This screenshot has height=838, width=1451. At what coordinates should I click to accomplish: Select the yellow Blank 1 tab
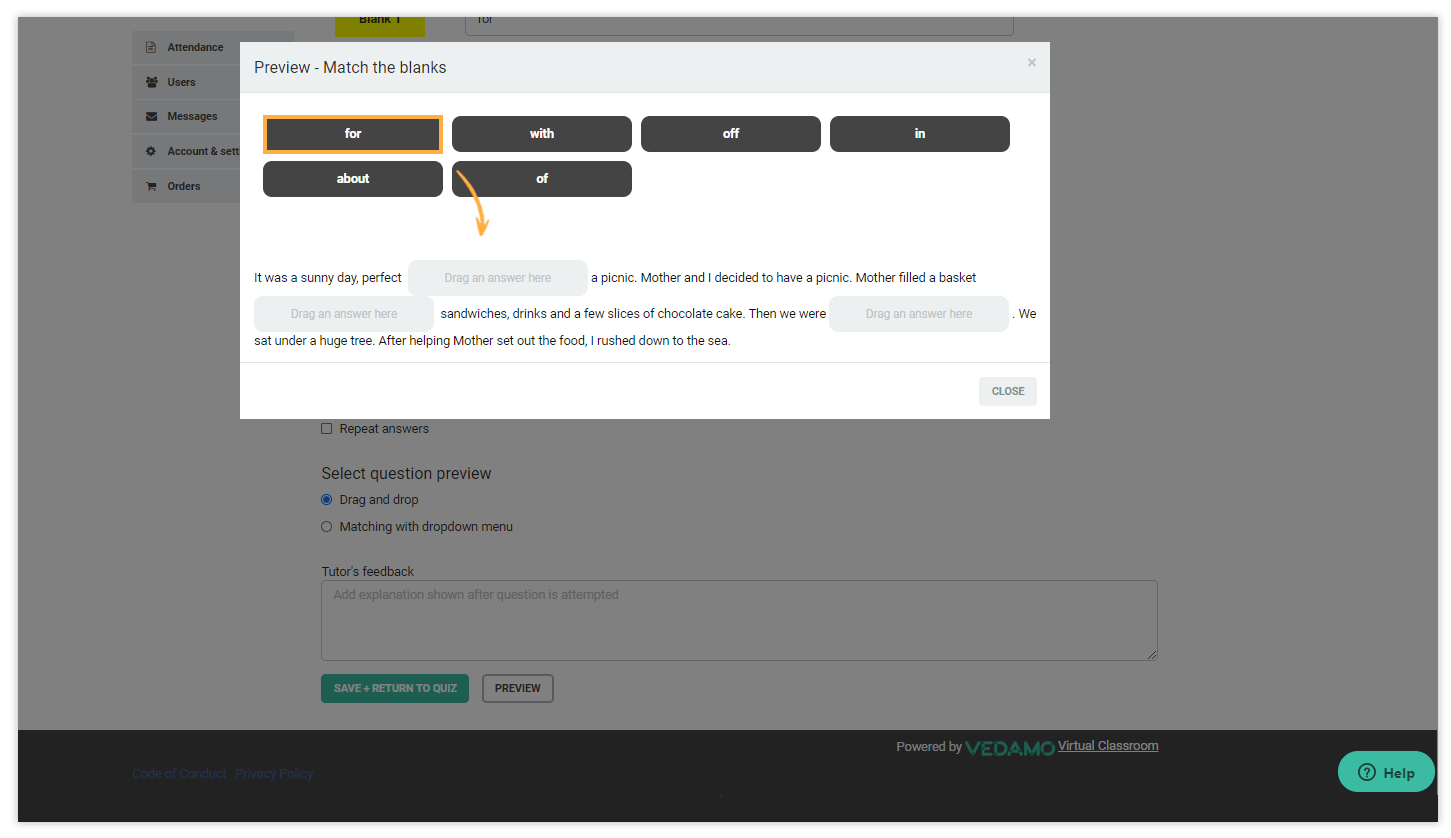coord(380,19)
